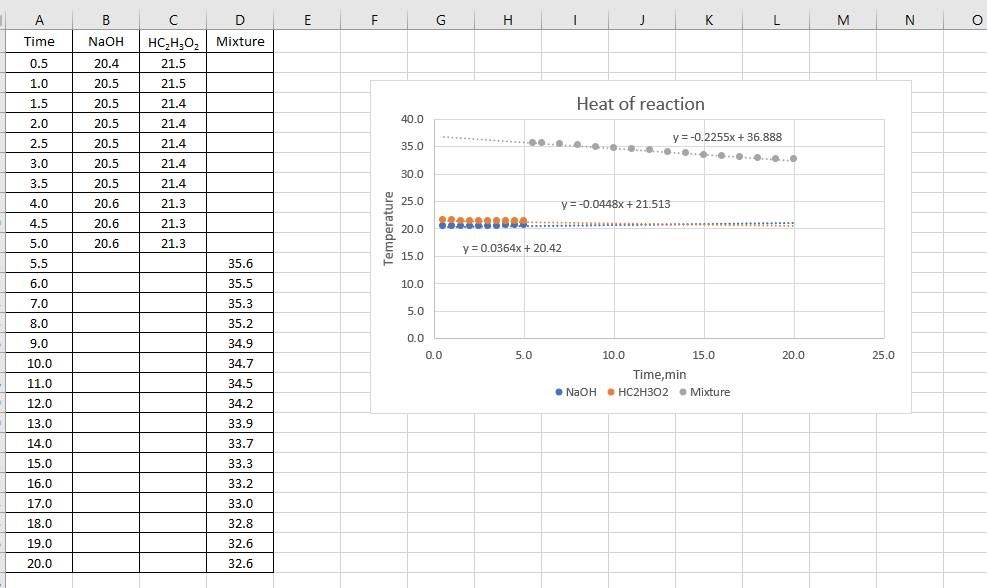The height and width of the screenshot is (588, 987).
Task: Select the Temperature vertical axis title
Action: coord(390,230)
